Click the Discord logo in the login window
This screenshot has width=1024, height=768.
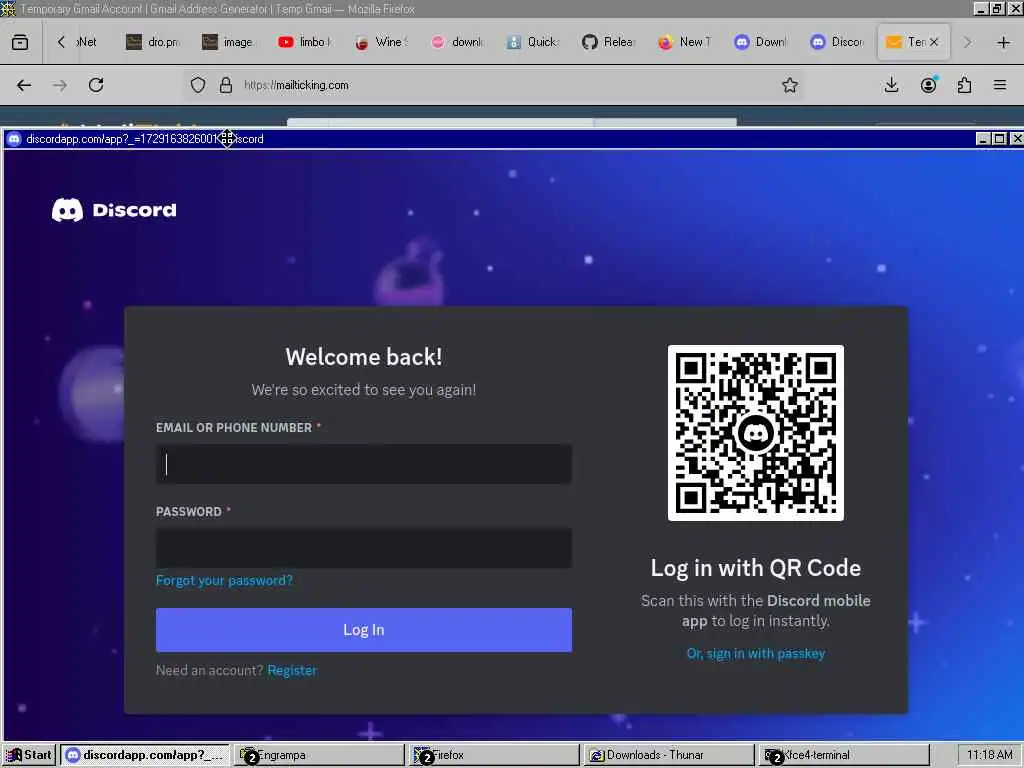(114, 210)
